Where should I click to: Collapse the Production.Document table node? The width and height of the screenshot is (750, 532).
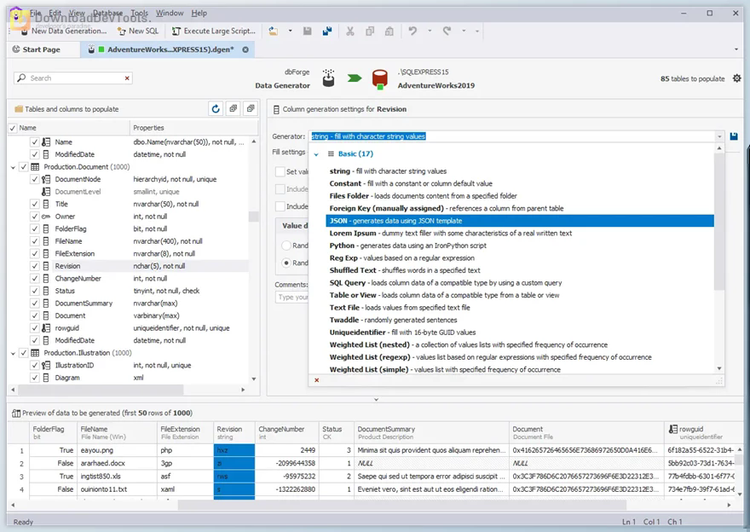[x=13, y=167]
